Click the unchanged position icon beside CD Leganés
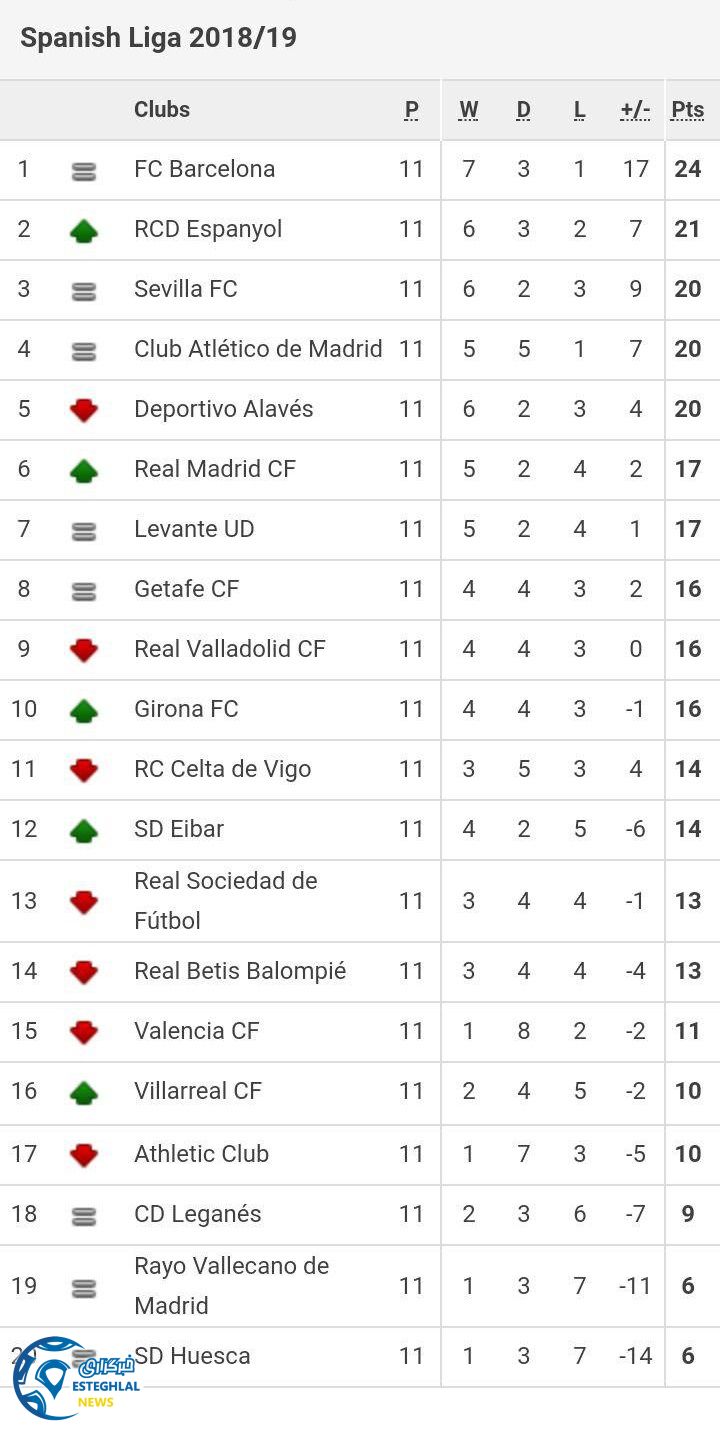720x1442 pixels. 84,1216
